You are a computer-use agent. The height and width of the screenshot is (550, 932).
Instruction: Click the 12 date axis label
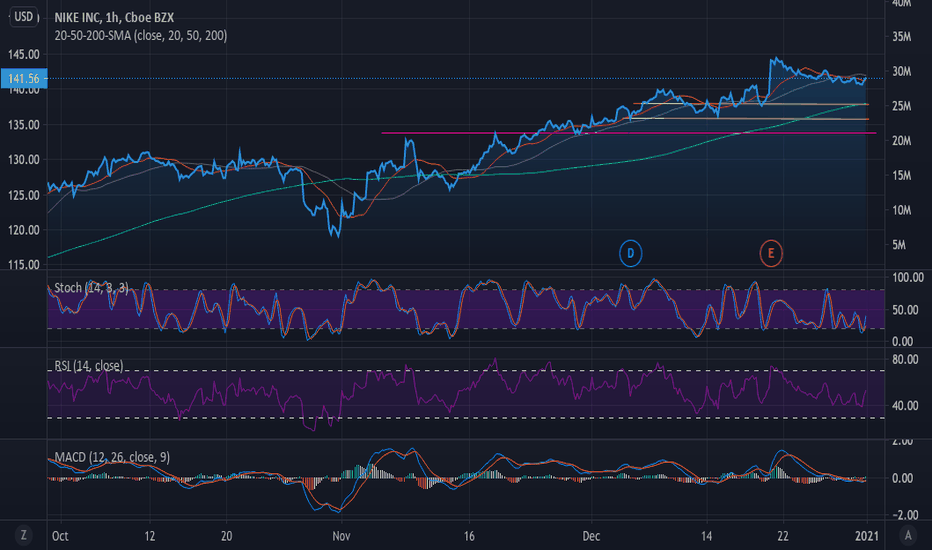pyautogui.click(x=150, y=536)
